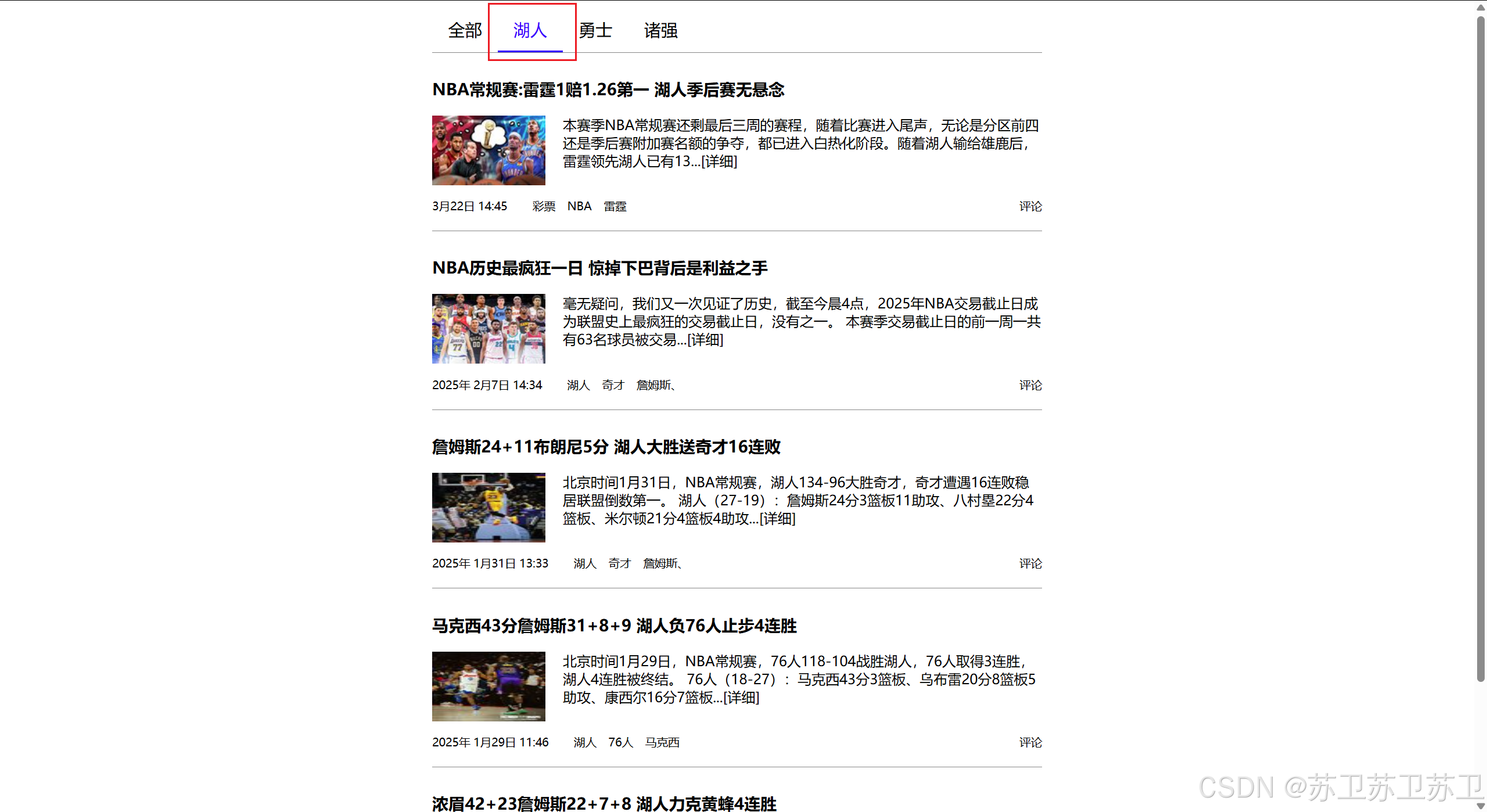Open headline 詹姆斯24+11布朗尼5分
Viewport: 1487px width, 812px height.
coord(606,447)
